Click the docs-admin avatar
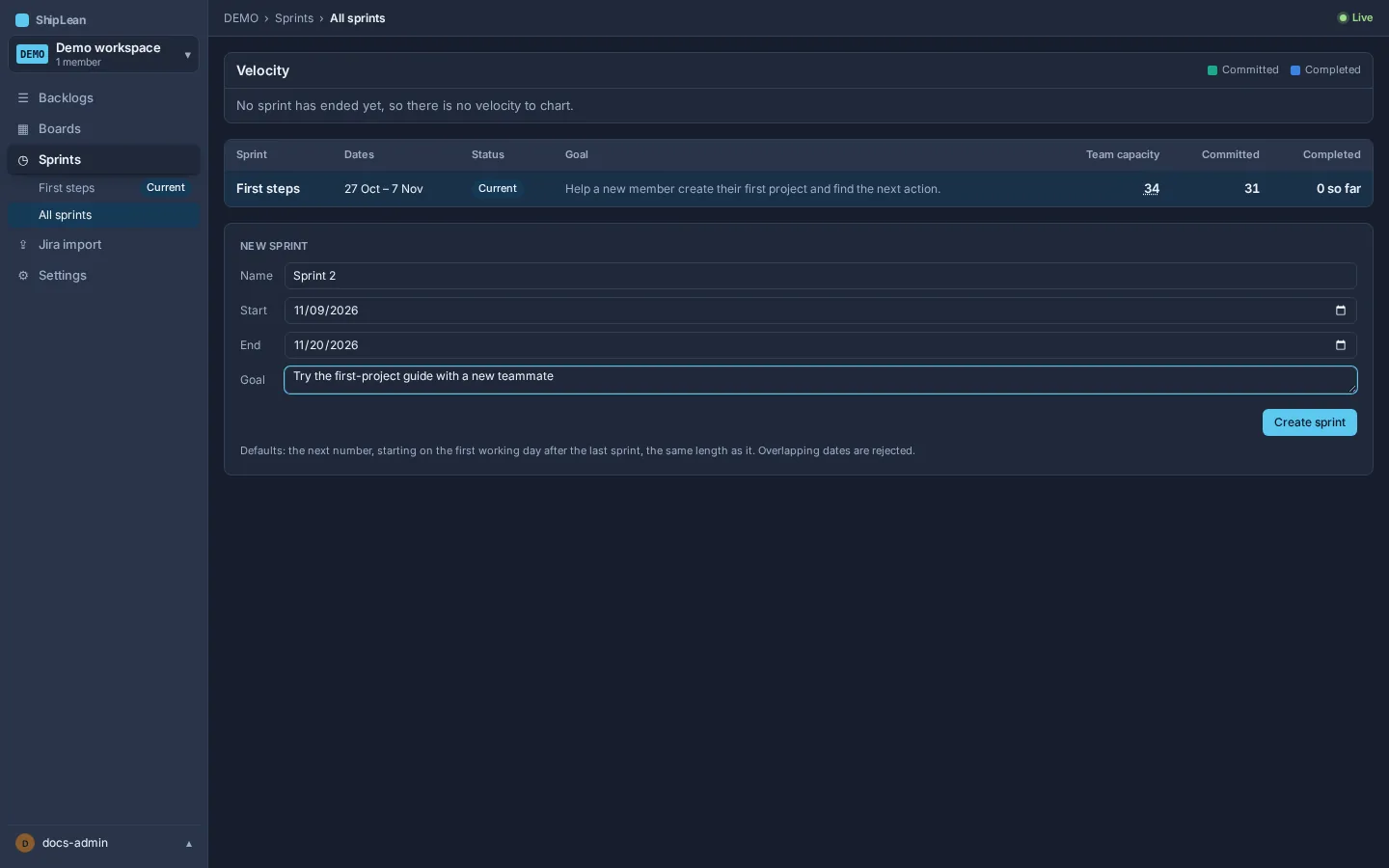The width and height of the screenshot is (1389, 868). click(x=25, y=843)
